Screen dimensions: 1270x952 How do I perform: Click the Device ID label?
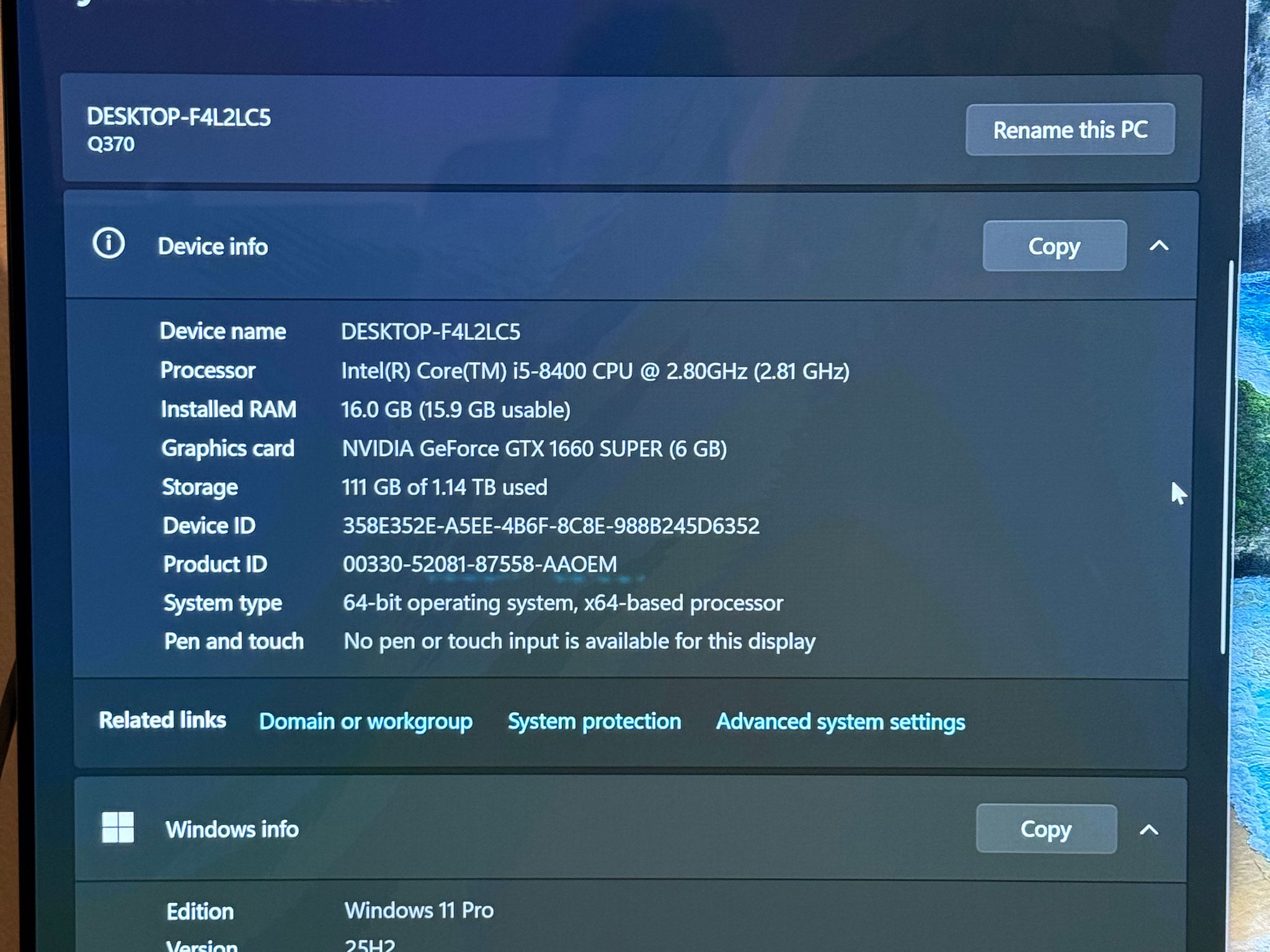[x=209, y=526]
